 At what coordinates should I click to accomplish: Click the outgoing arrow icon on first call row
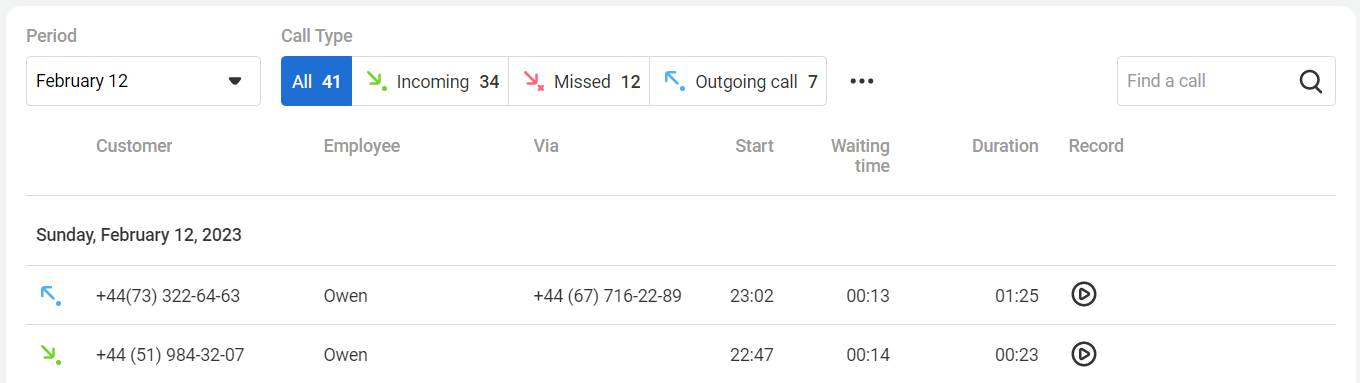pyautogui.click(x=51, y=295)
